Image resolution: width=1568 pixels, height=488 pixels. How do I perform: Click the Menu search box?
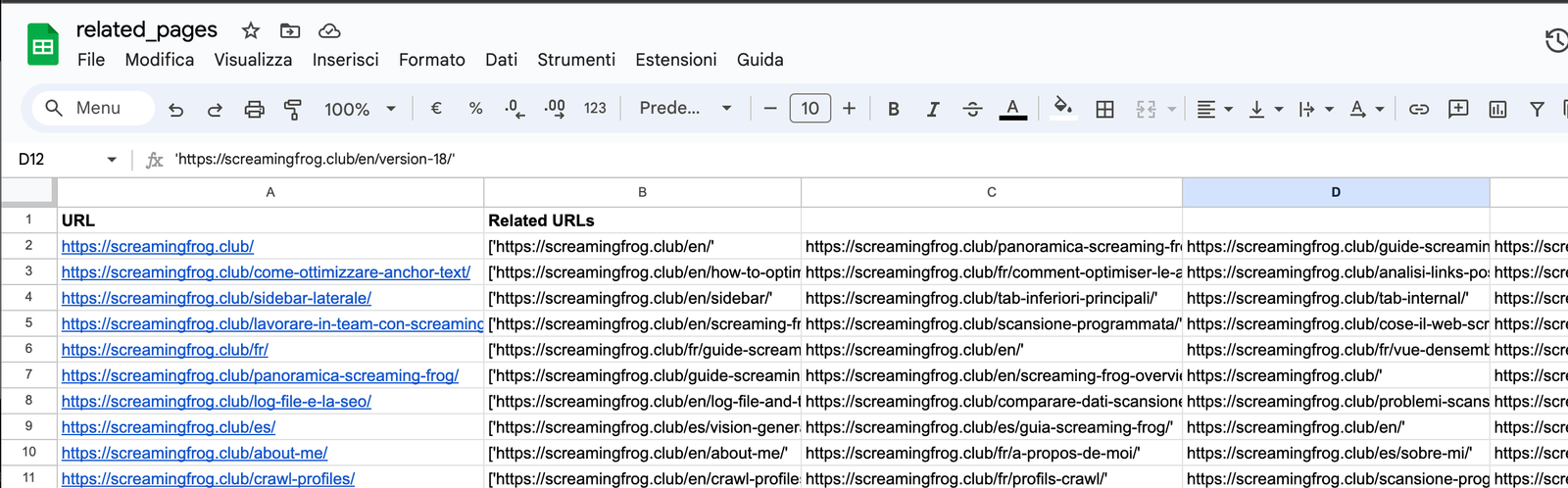pyautogui.click(x=94, y=108)
